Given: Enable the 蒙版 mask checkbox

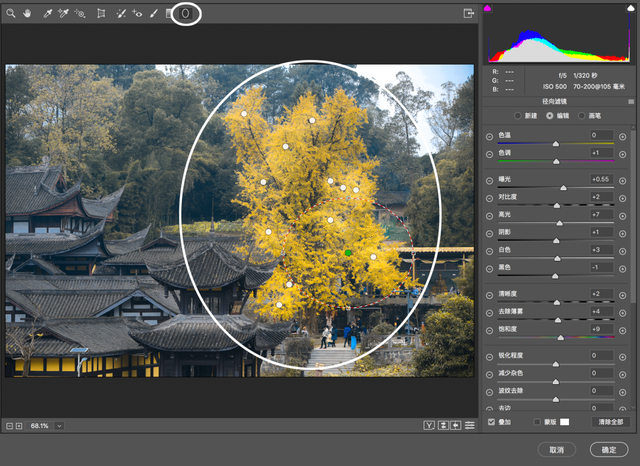Looking at the screenshot, I should (537, 422).
